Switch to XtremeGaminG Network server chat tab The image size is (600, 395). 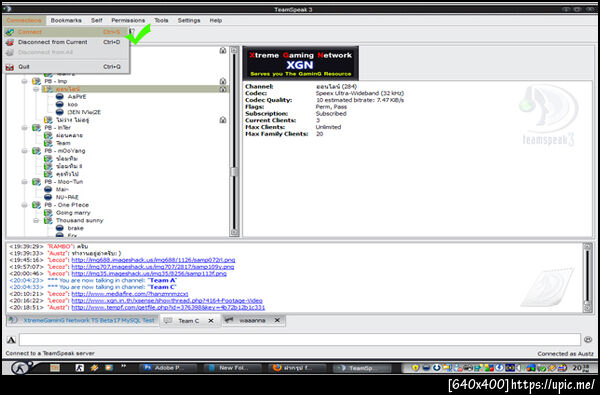(x=83, y=320)
